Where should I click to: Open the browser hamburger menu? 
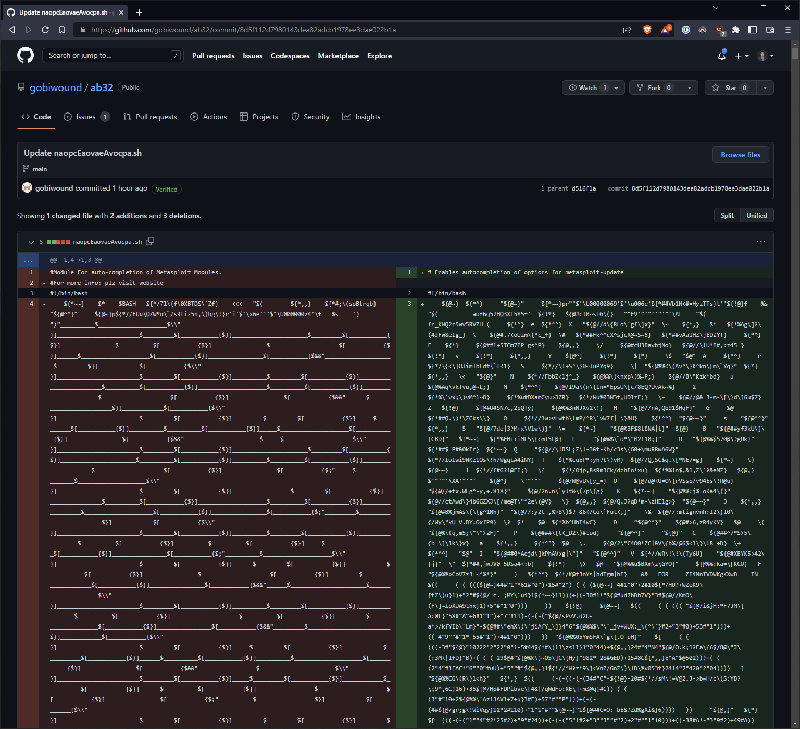(788, 30)
